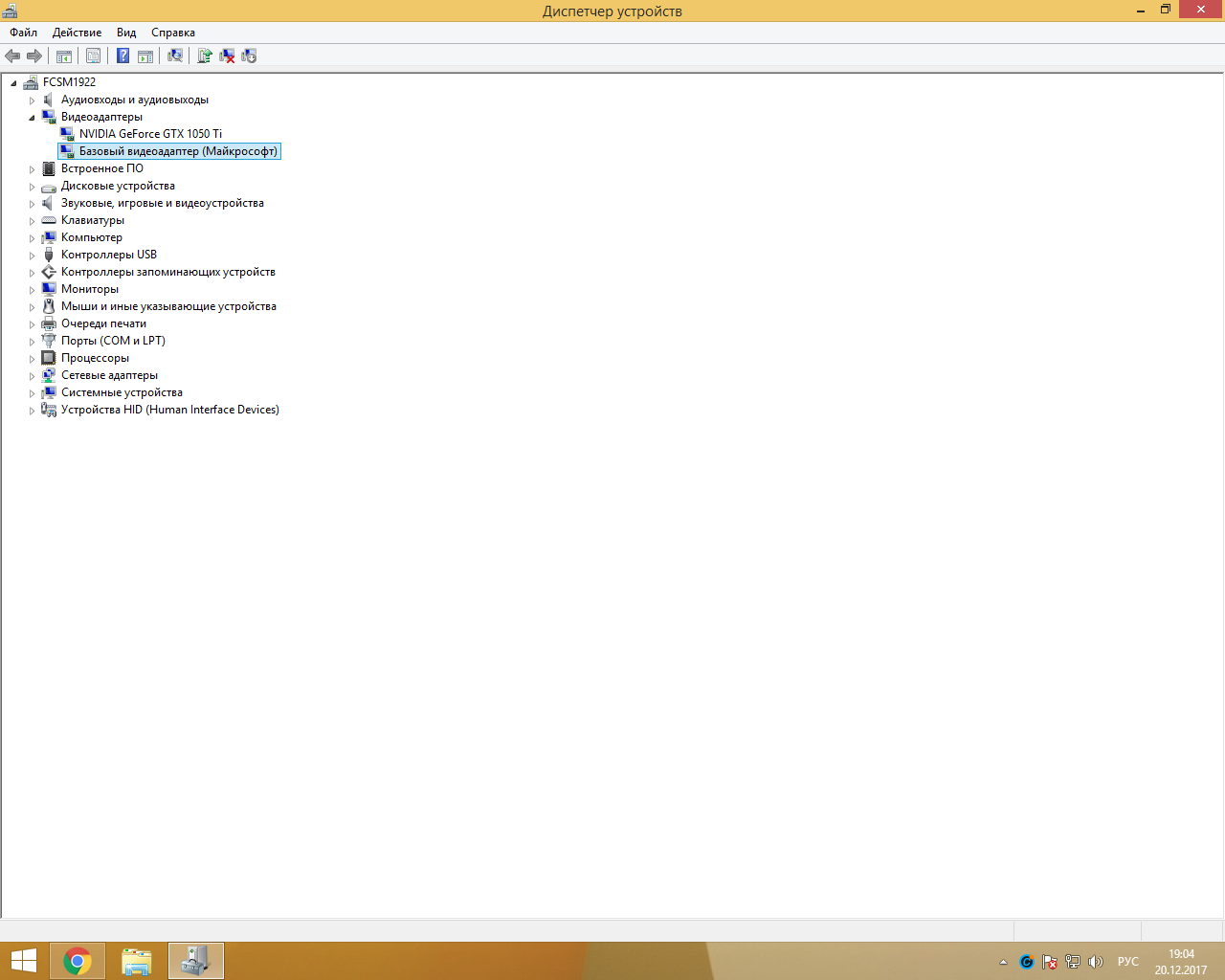Open File Explorer from the taskbar
The width and height of the screenshot is (1225, 980).
(x=137, y=961)
